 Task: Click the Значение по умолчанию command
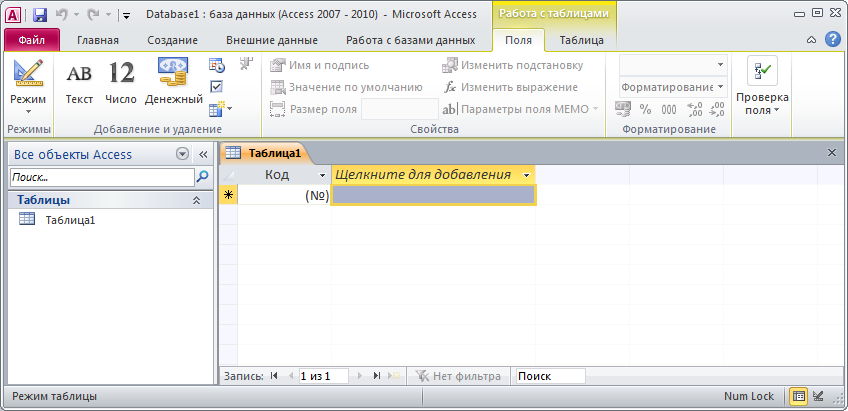pyautogui.click(x=346, y=87)
